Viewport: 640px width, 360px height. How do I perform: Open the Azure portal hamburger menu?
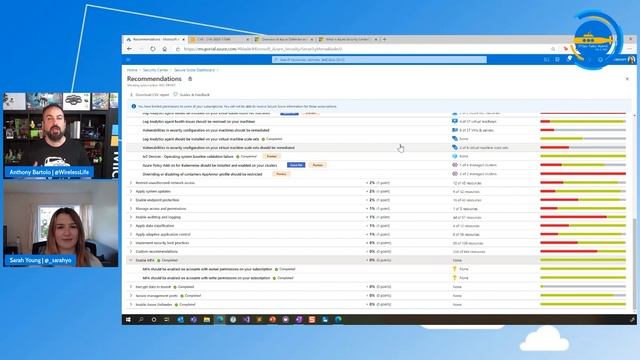pyautogui.click(x=128, y=60)
